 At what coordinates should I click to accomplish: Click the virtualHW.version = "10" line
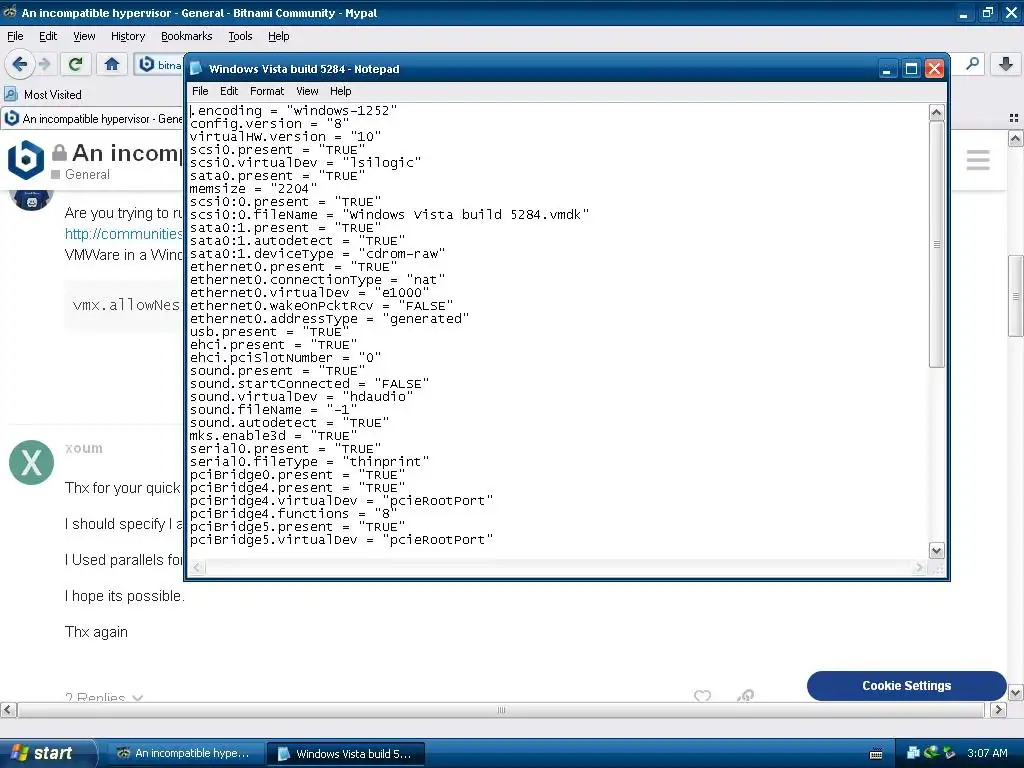pos(285,136)
